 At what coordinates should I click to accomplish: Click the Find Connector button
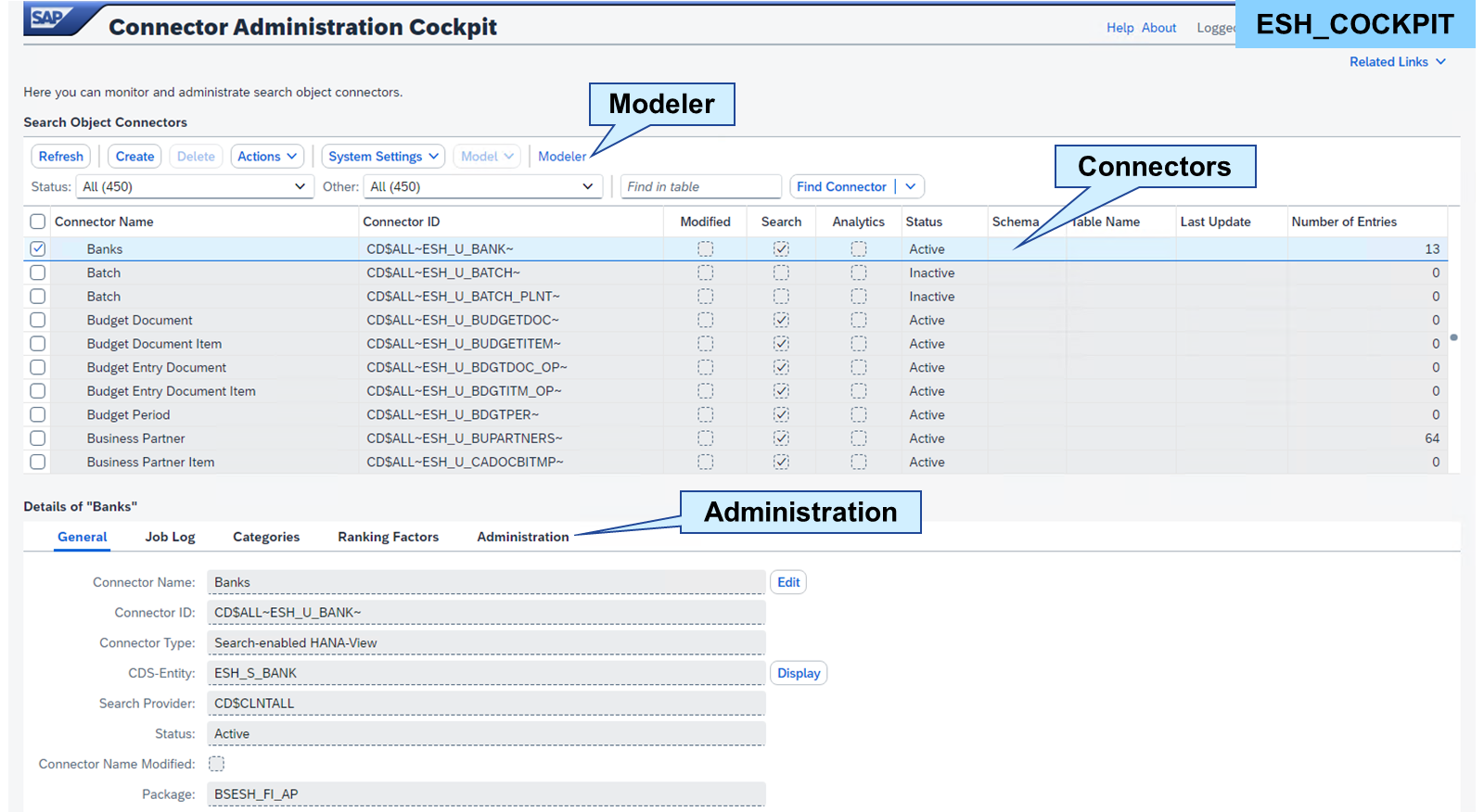pos(841,186)
